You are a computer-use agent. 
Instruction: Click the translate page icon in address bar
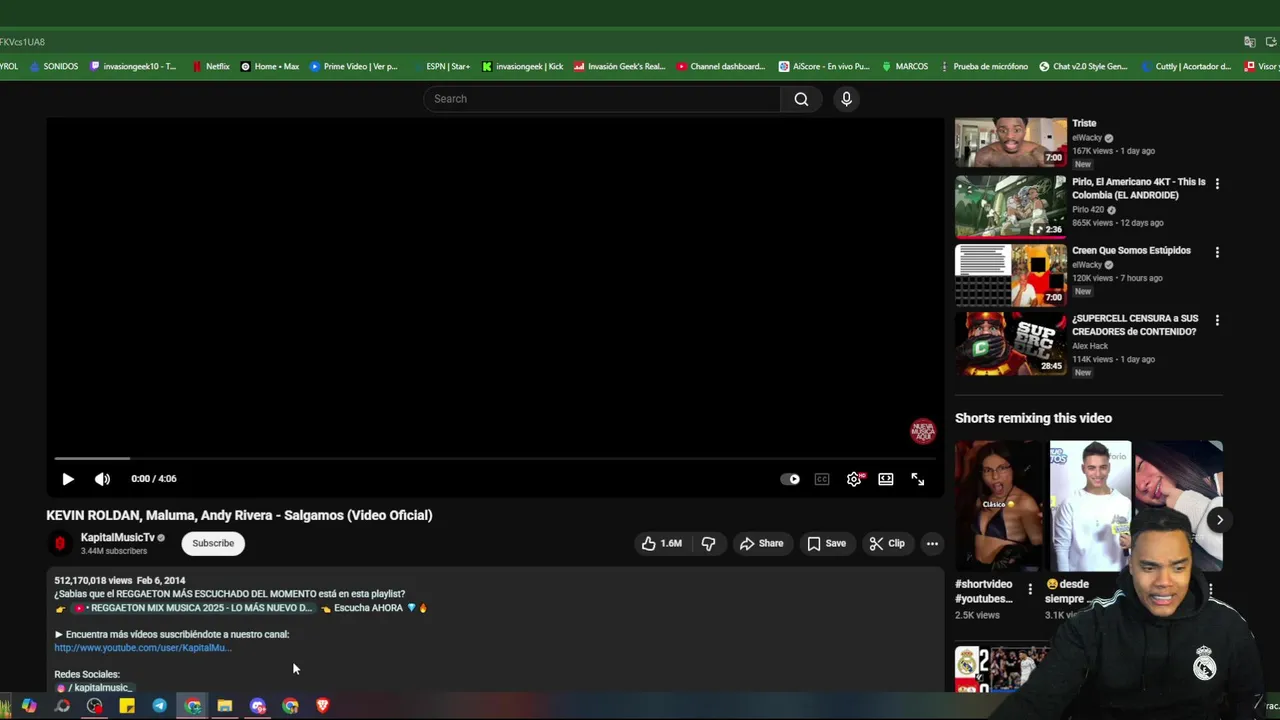pyautogui.click(x=1250, y=42)
